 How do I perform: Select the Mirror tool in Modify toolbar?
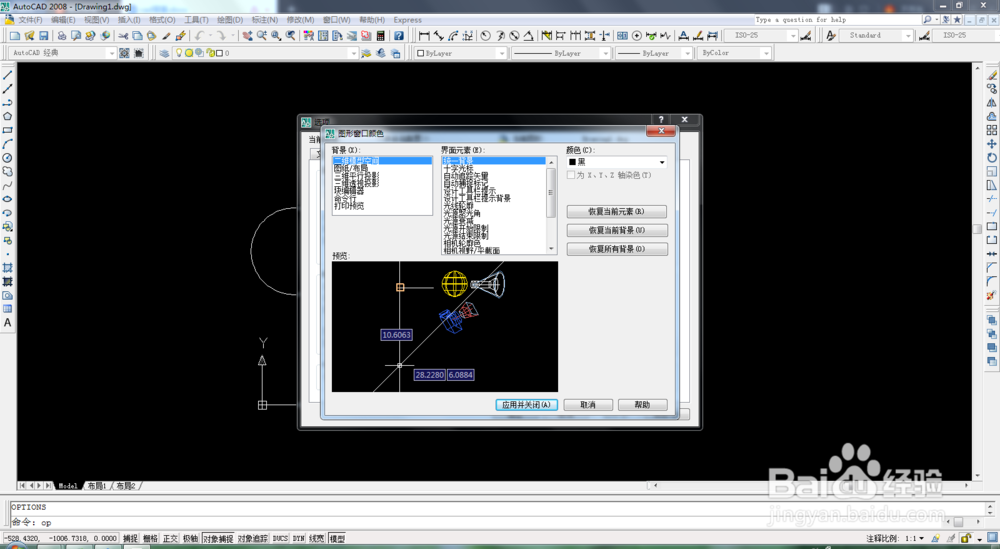[x=992, y=103]
